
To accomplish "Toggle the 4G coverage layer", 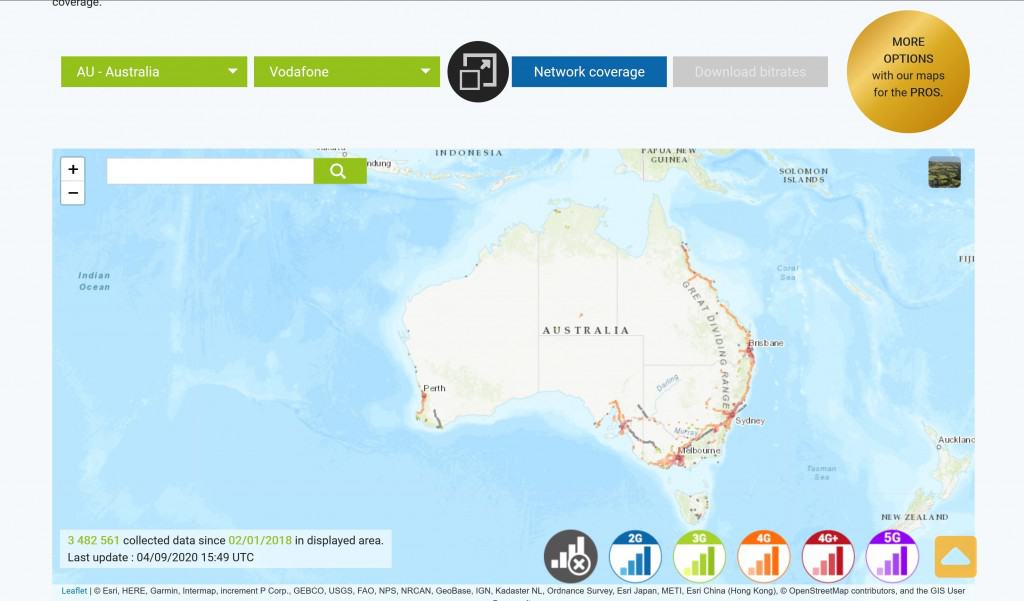I will [x=764, y=557].
